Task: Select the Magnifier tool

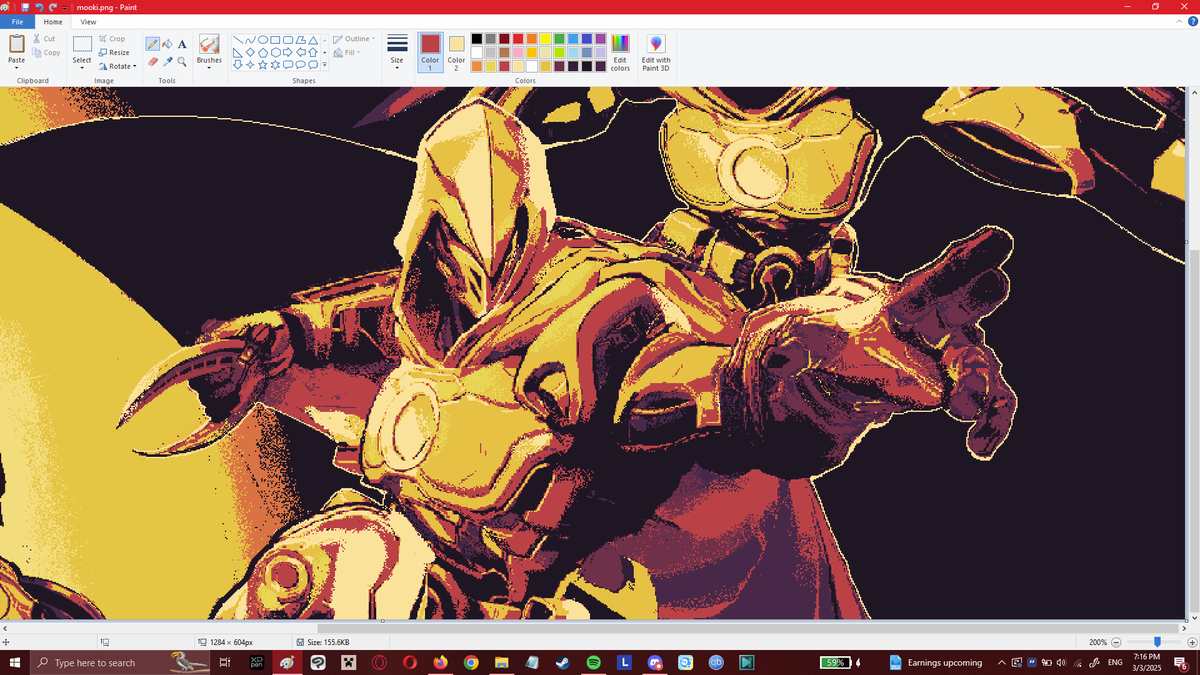Action: (182, 62)
